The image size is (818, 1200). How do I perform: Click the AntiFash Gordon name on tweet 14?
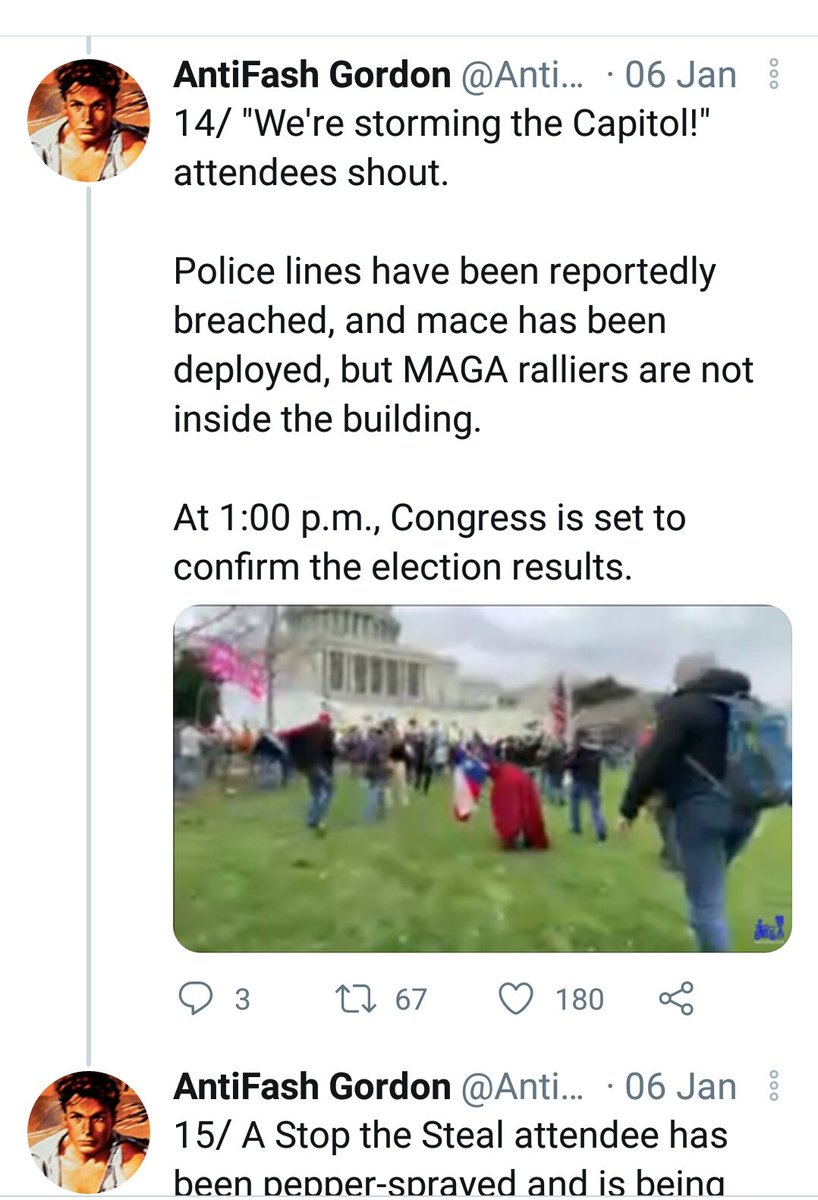point(311,75)
